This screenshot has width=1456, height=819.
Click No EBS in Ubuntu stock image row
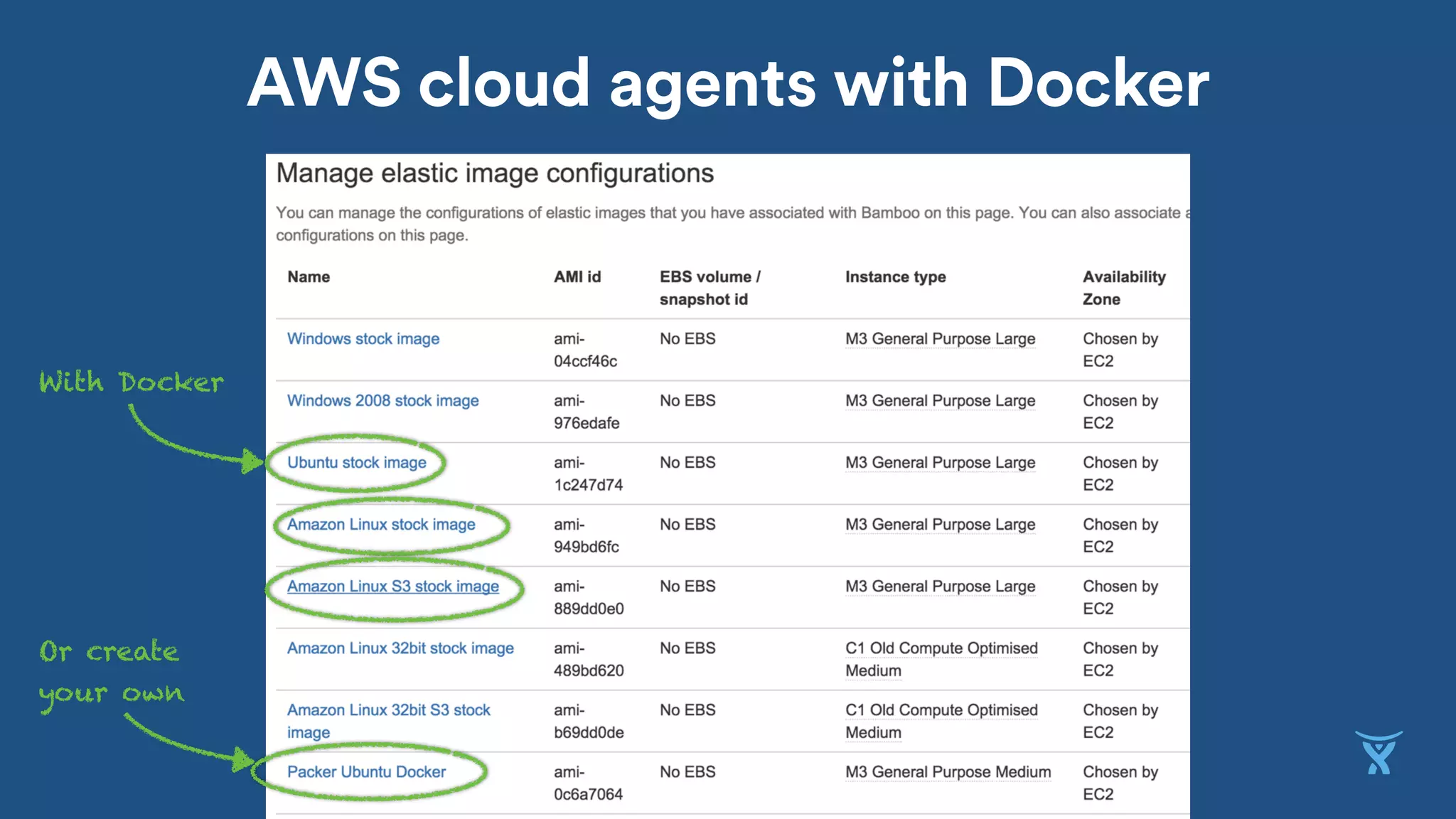coord(687,463)
